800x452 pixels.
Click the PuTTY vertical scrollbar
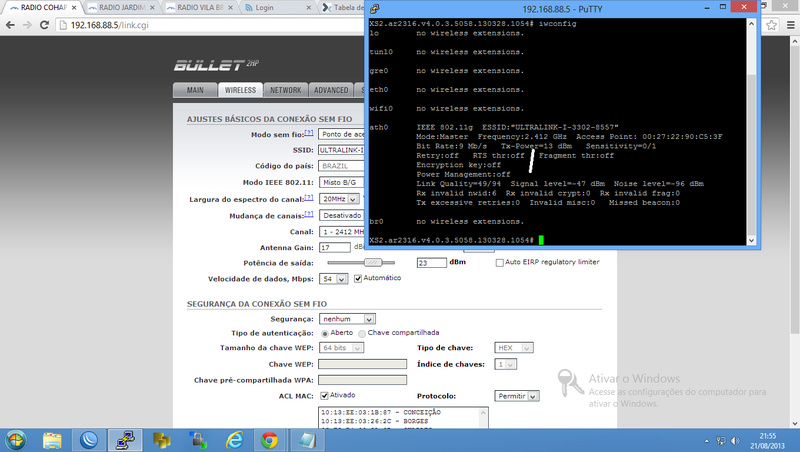point(751,132)
